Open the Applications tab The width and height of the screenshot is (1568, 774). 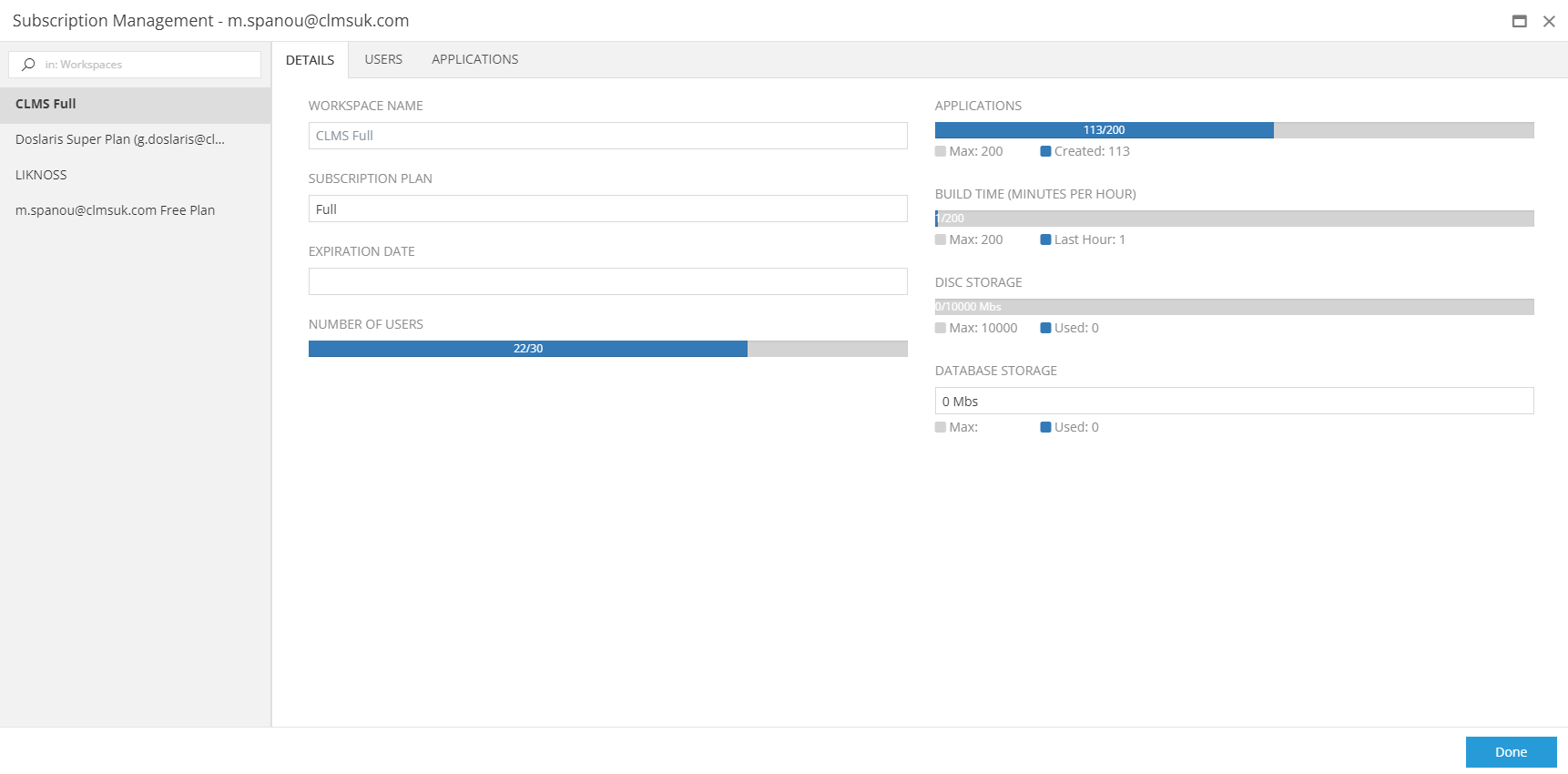pos(474,59)
